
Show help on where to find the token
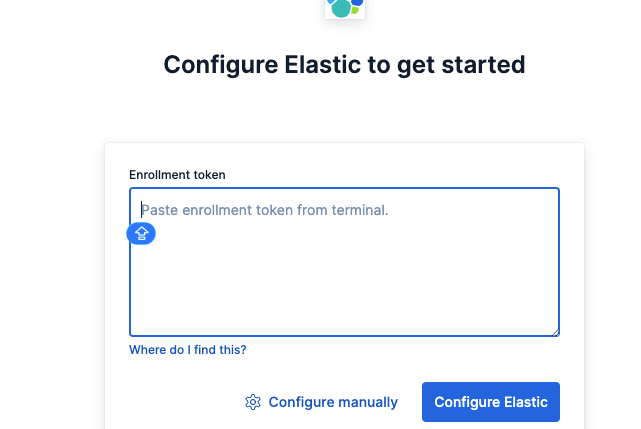[x=188, y=350]
